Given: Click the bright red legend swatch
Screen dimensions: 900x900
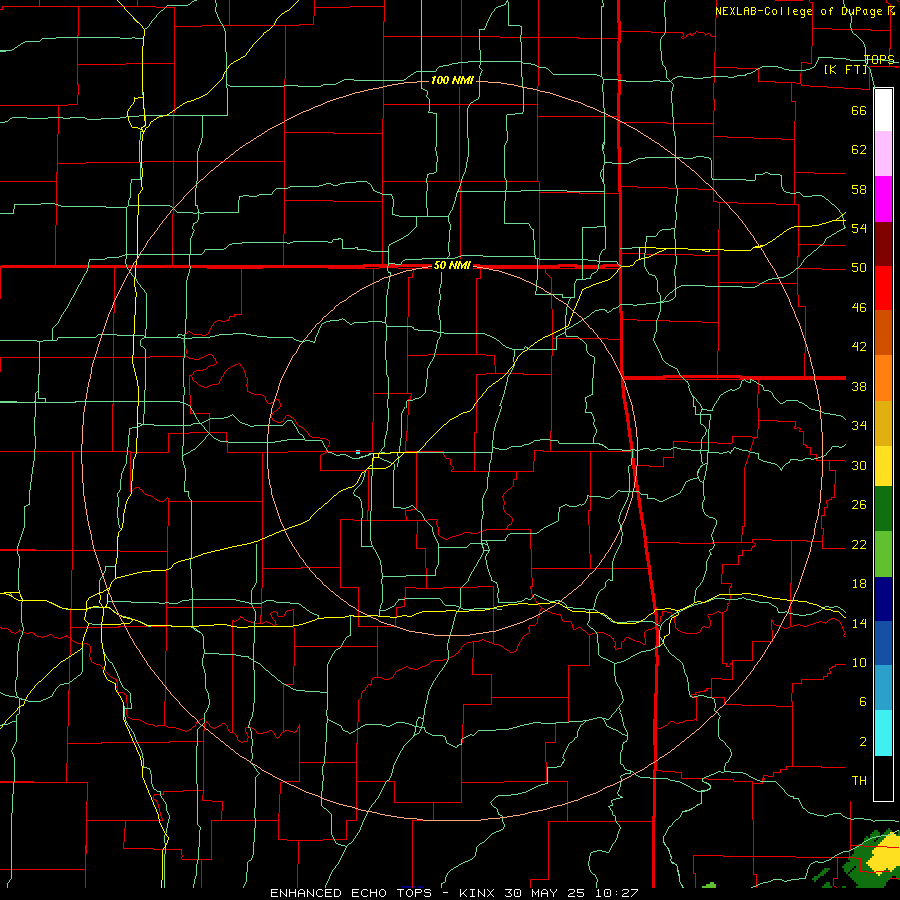Looking at the screenshot, I should pyautogui.click(x=883, y=288).
